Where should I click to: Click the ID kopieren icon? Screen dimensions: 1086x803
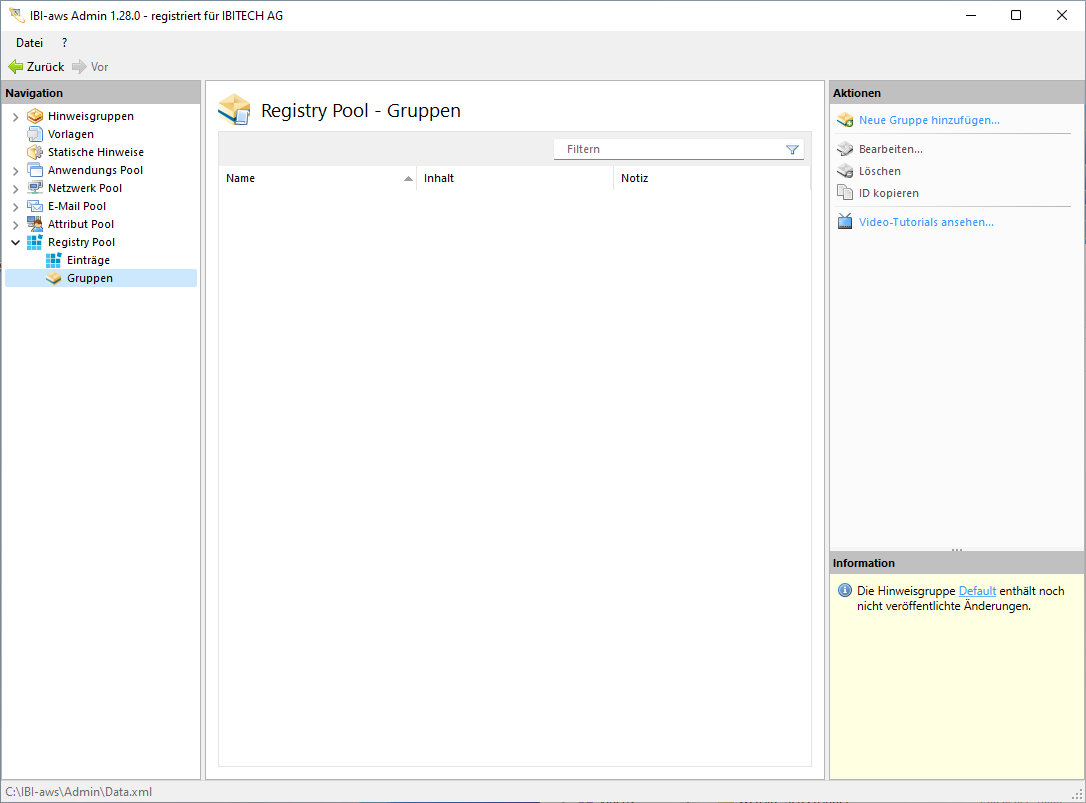coord(845,193)
